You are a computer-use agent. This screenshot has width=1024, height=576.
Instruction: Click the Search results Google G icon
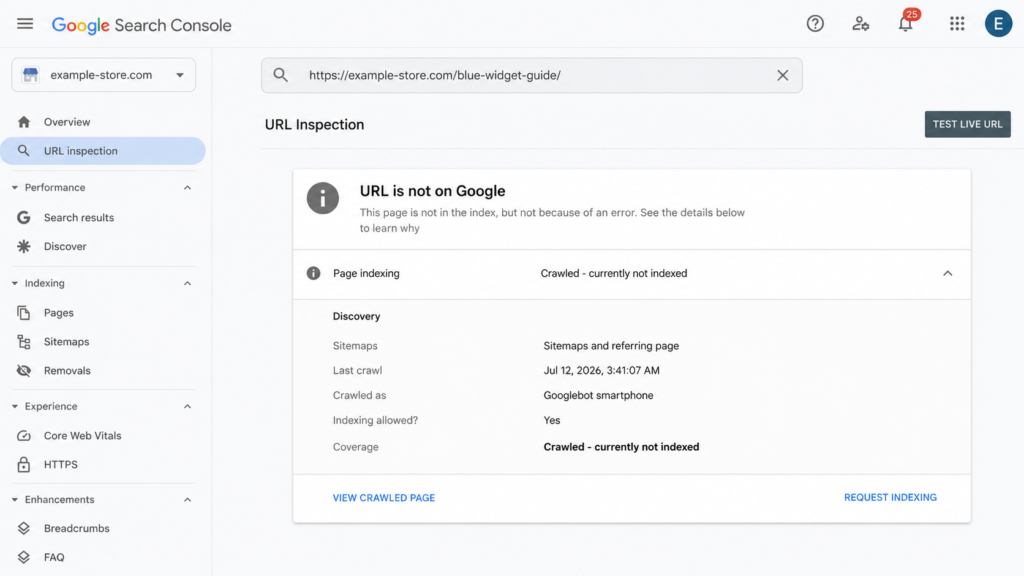(24, 217)
